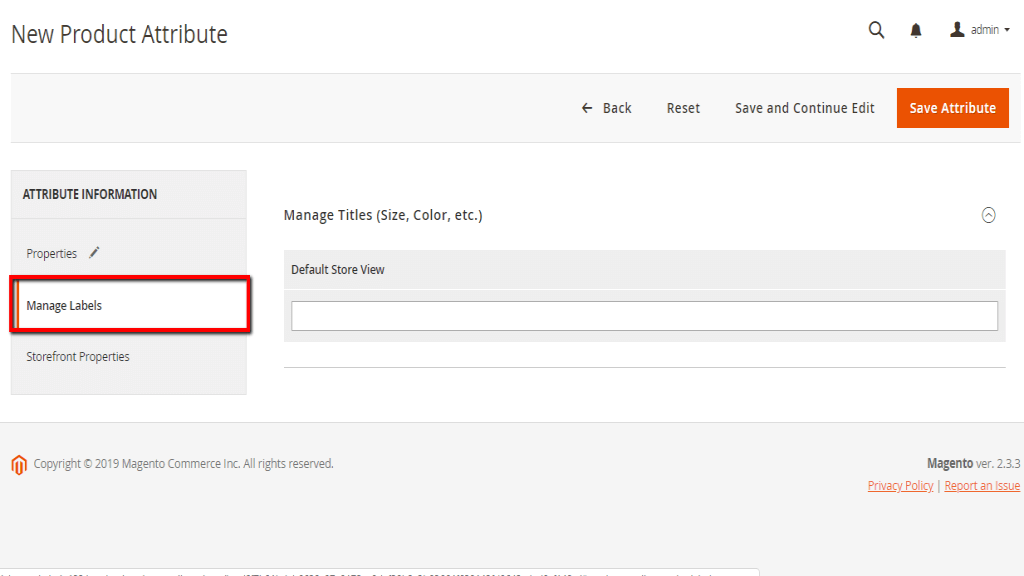Click the Back button
Viewport: 1024px width, 576px height.
tap(606, 108)
